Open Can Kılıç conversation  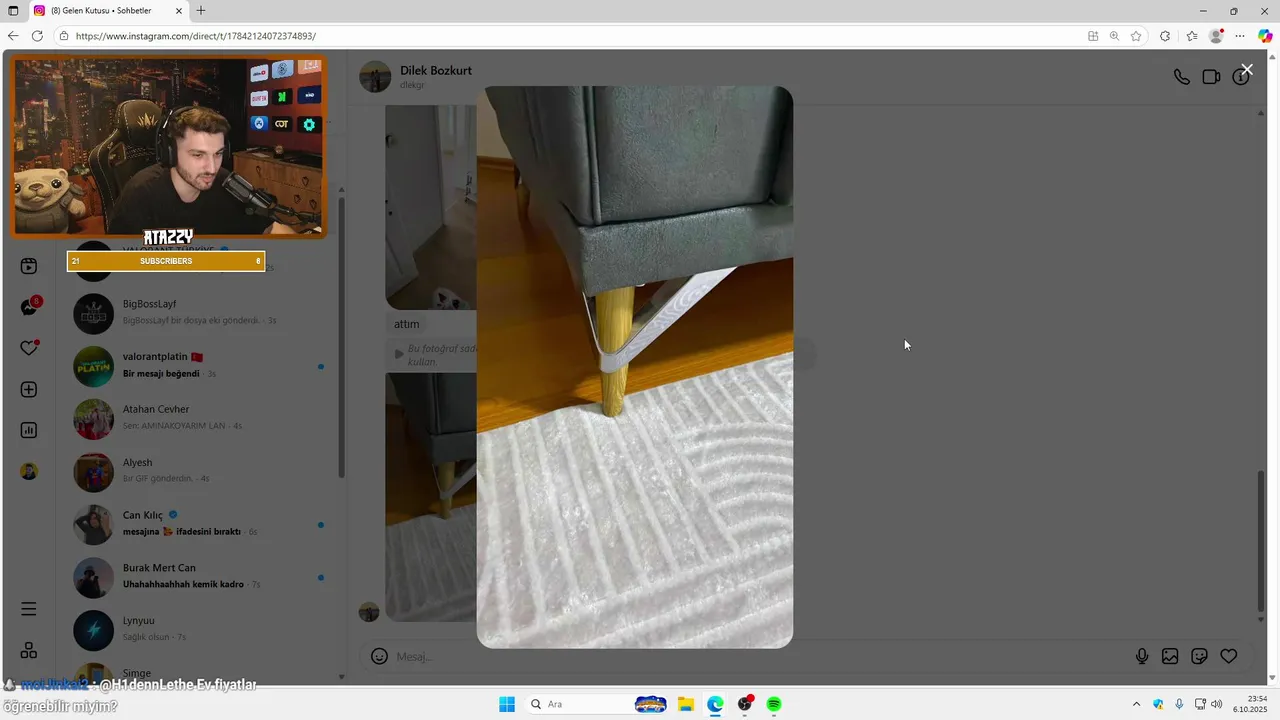[x=200, y=523]
